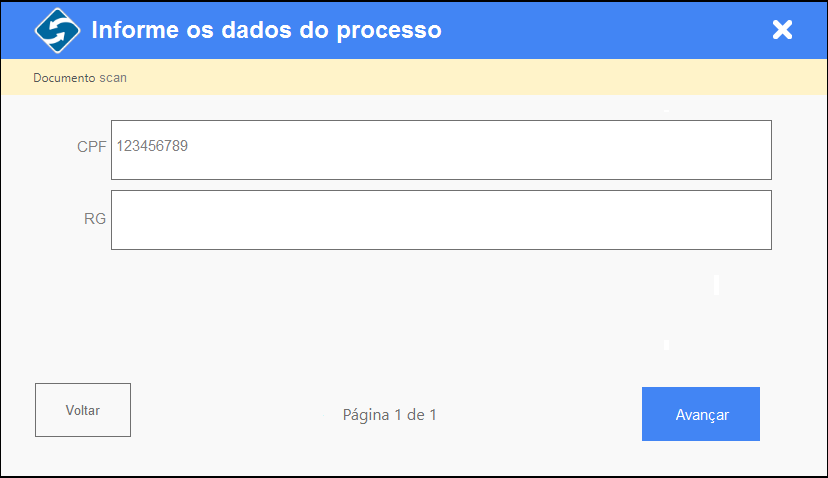Select the Documento scan label
The width and height of the screenshot is (828, 478).
80,78
